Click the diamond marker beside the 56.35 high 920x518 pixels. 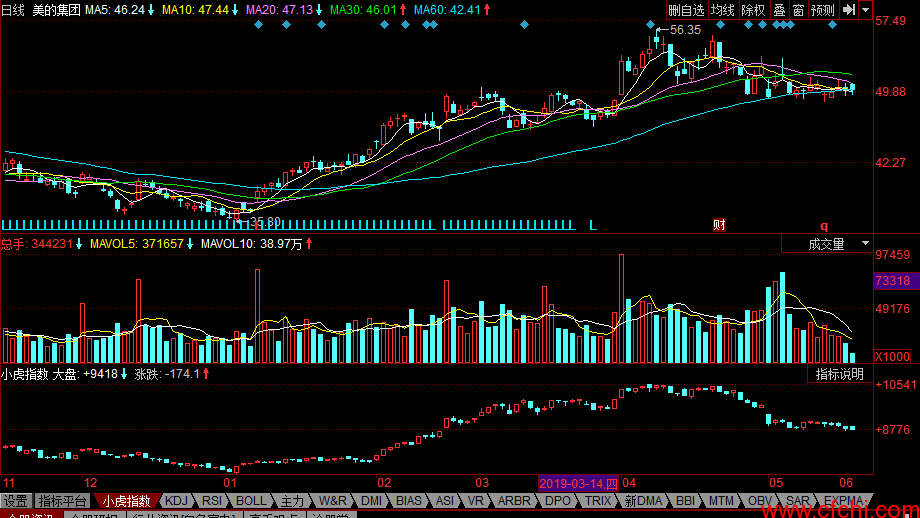(x=650, y=25)
